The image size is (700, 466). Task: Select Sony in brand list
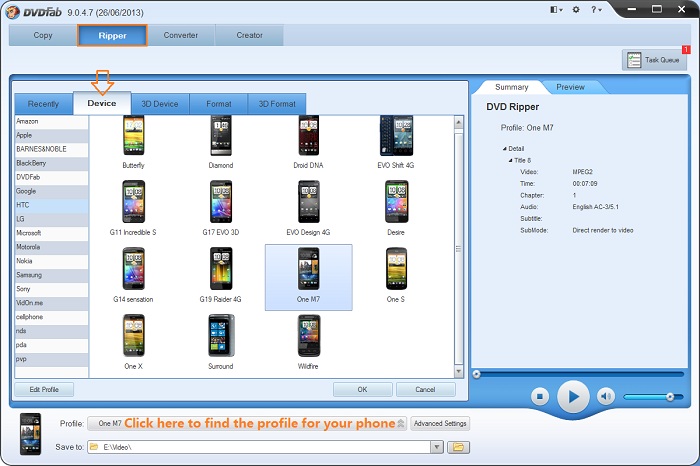(51, 289)
